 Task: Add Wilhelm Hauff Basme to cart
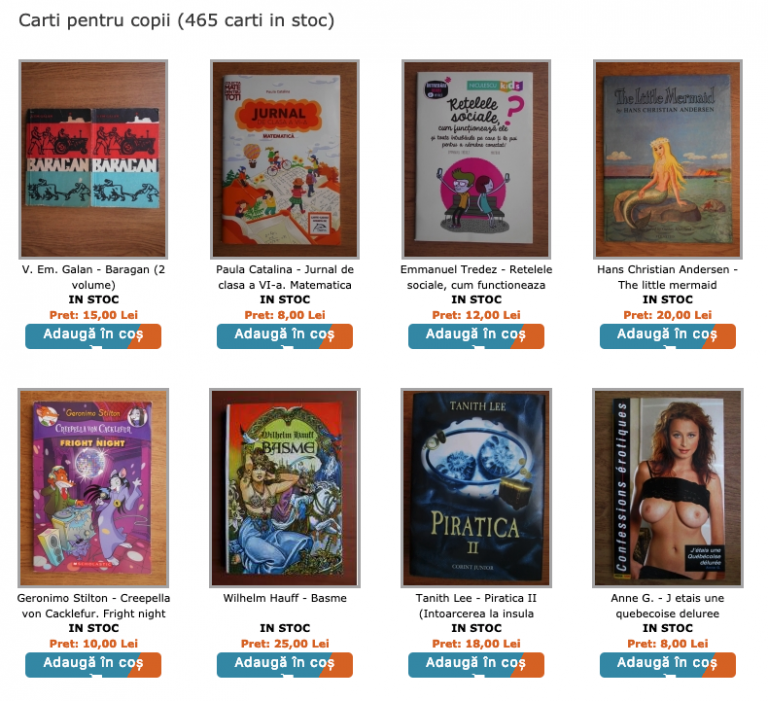click(x=285, y=665)
